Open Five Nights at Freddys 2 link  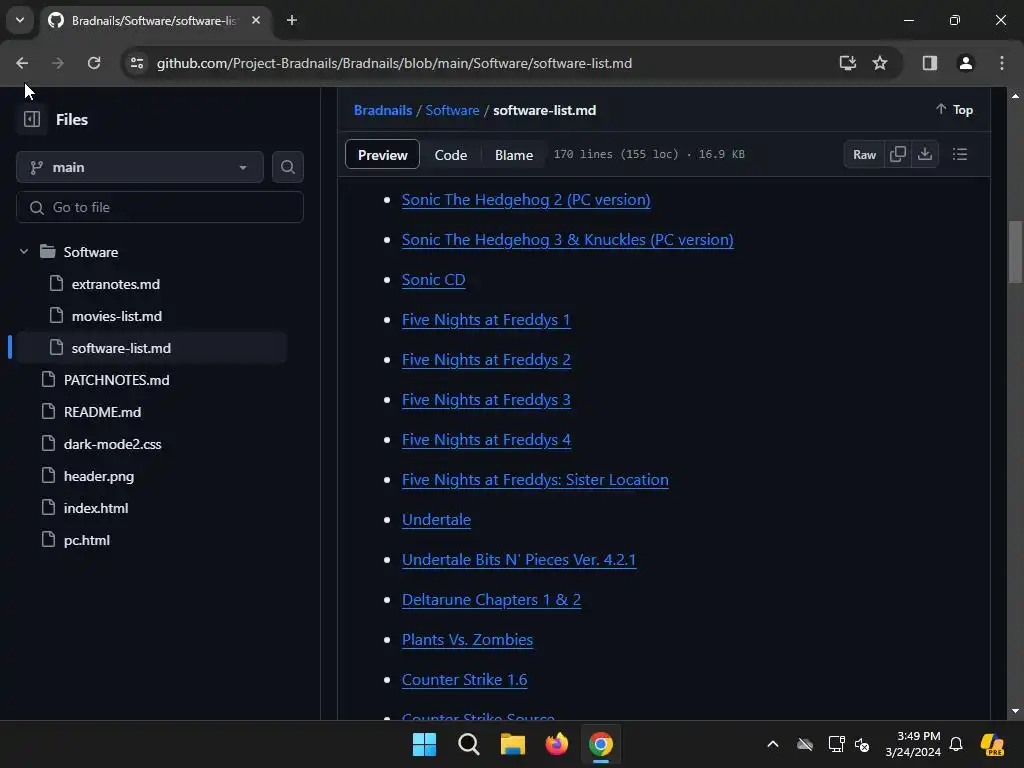point(486,360)
